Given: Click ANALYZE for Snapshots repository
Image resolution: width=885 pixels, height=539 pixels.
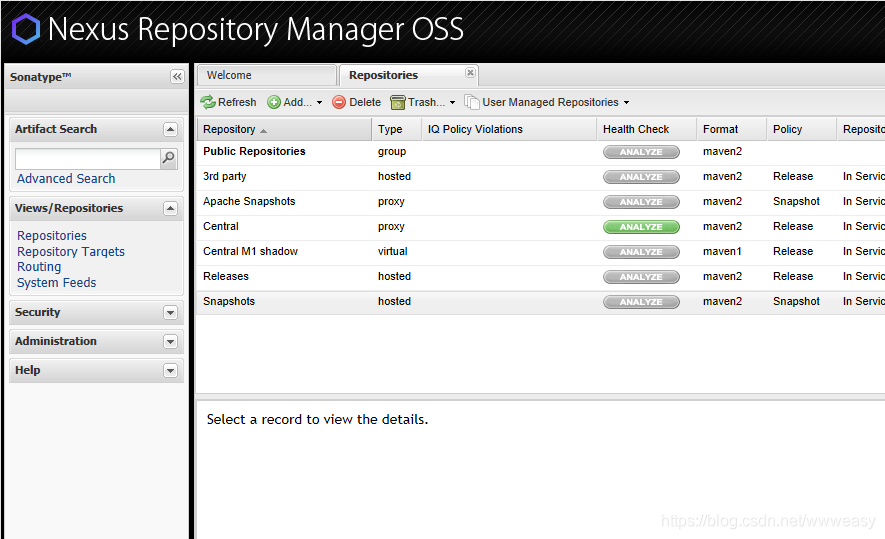Looking at the screenshot, I should [641, 302].
